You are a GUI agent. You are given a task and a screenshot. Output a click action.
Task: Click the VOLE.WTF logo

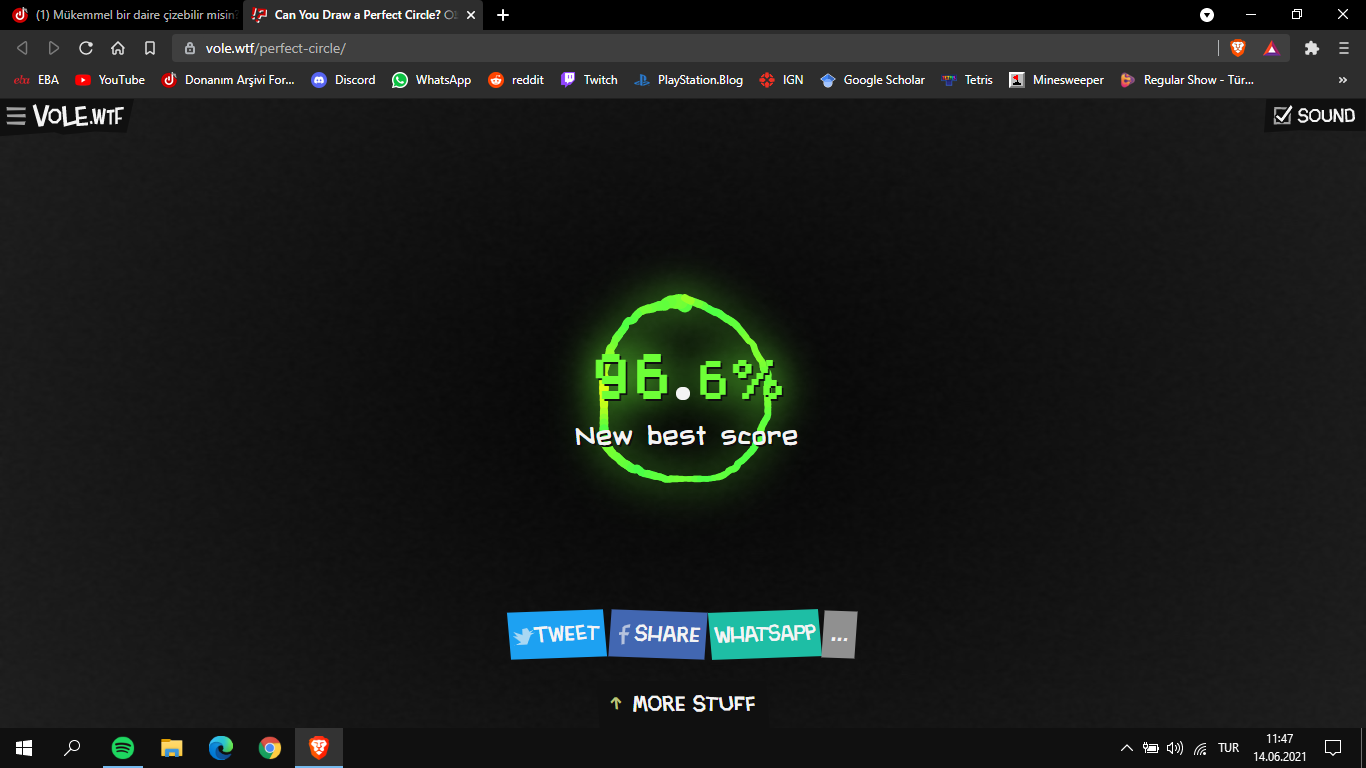[79, 117]
